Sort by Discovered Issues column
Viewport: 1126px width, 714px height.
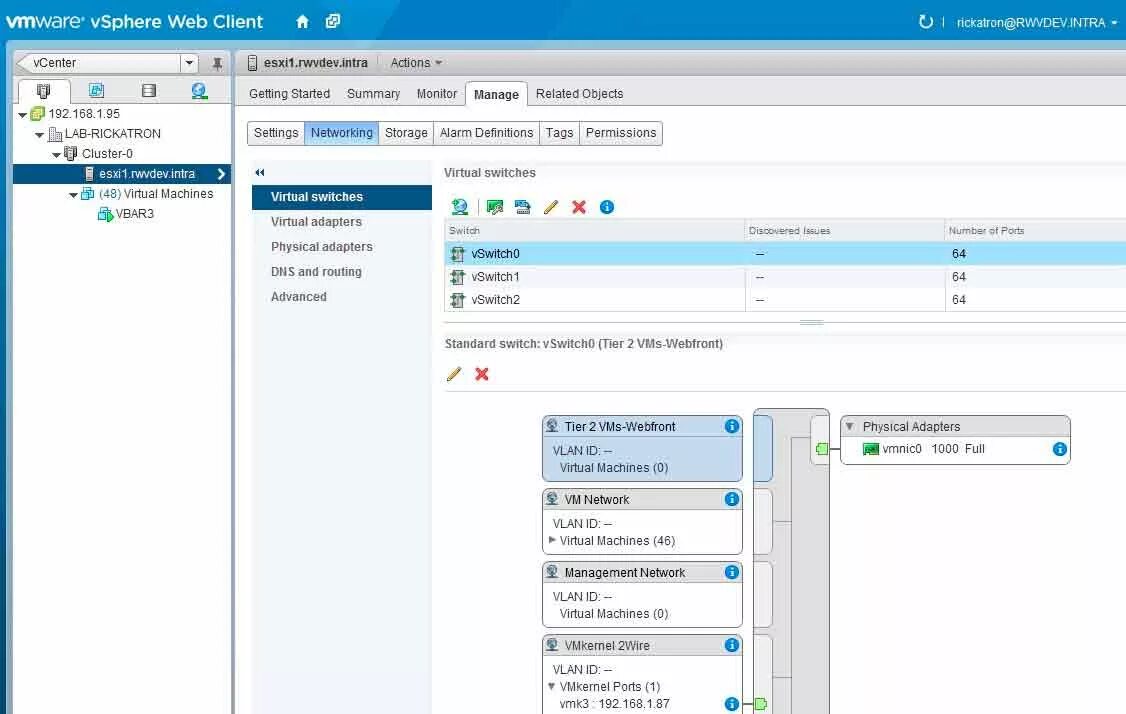(x=845, y=231)
